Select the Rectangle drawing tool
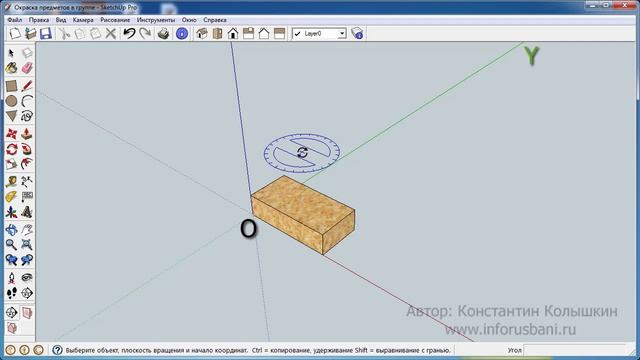 coord(11,86)
